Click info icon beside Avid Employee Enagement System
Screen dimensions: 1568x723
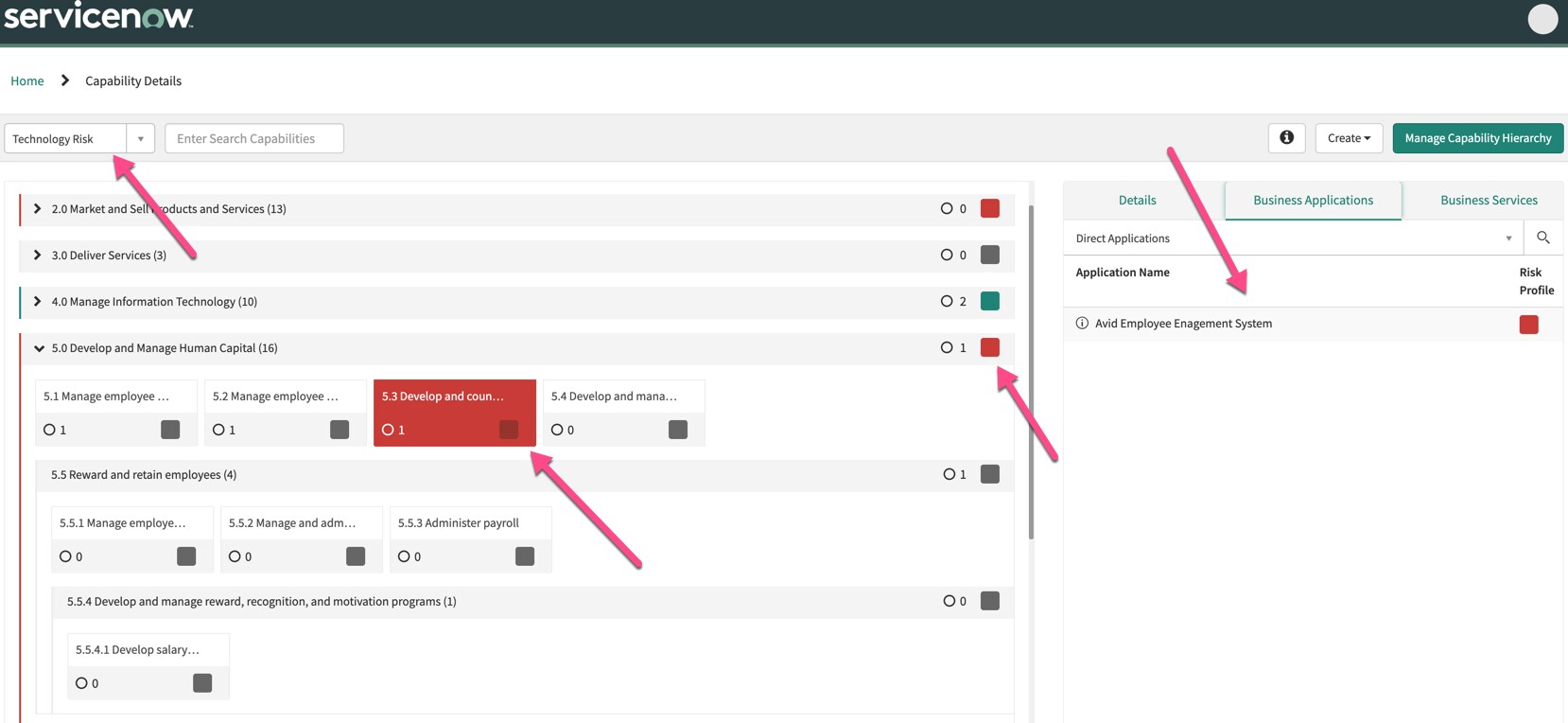tap(1082, 324)
